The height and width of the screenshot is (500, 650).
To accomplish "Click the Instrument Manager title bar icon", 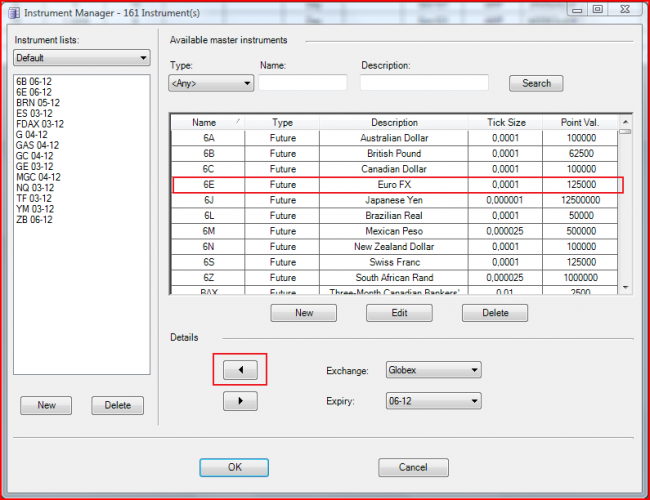I will coord(14,13).
